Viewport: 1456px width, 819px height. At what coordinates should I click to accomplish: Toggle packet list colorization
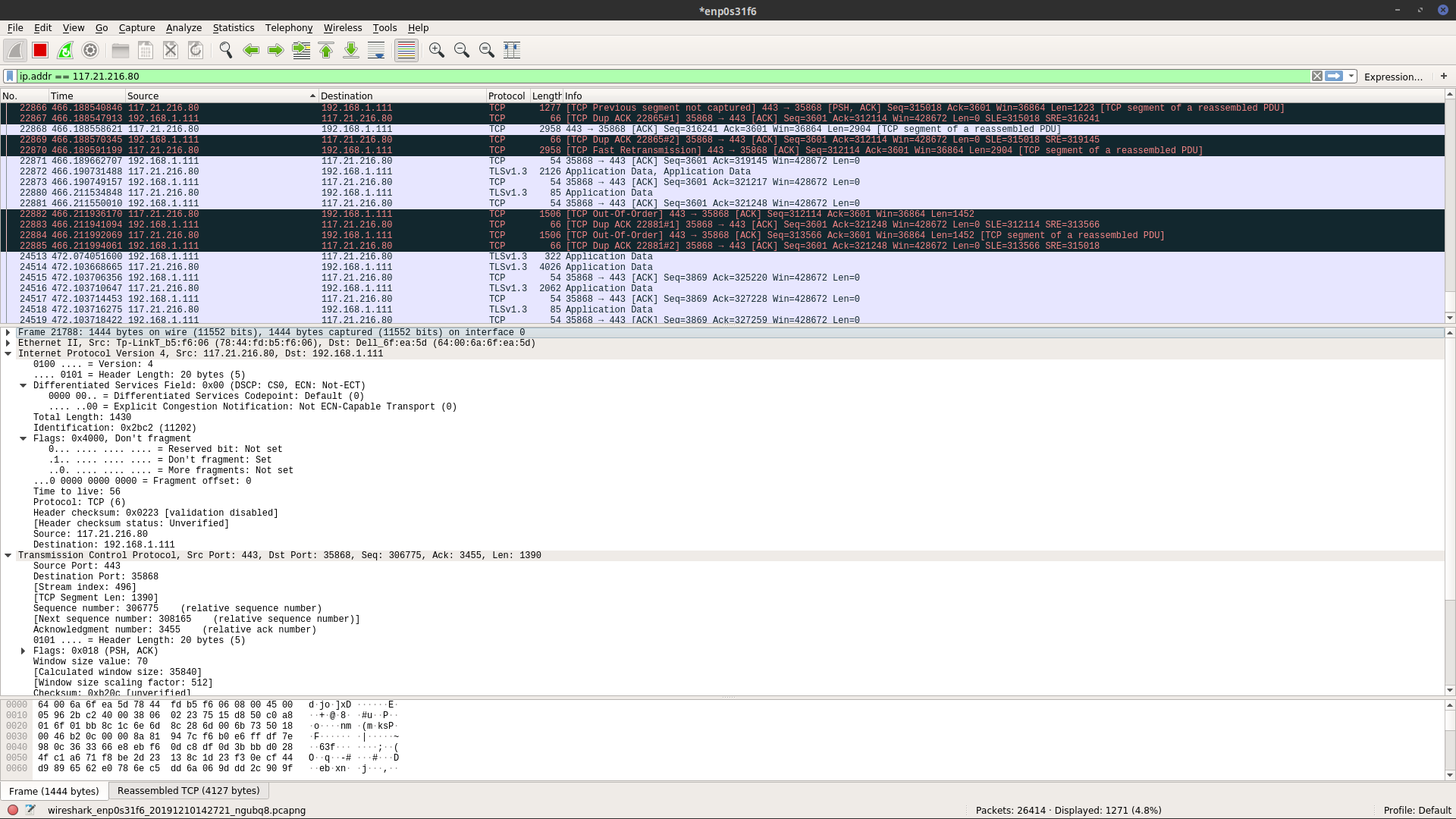tap(406, 50)
